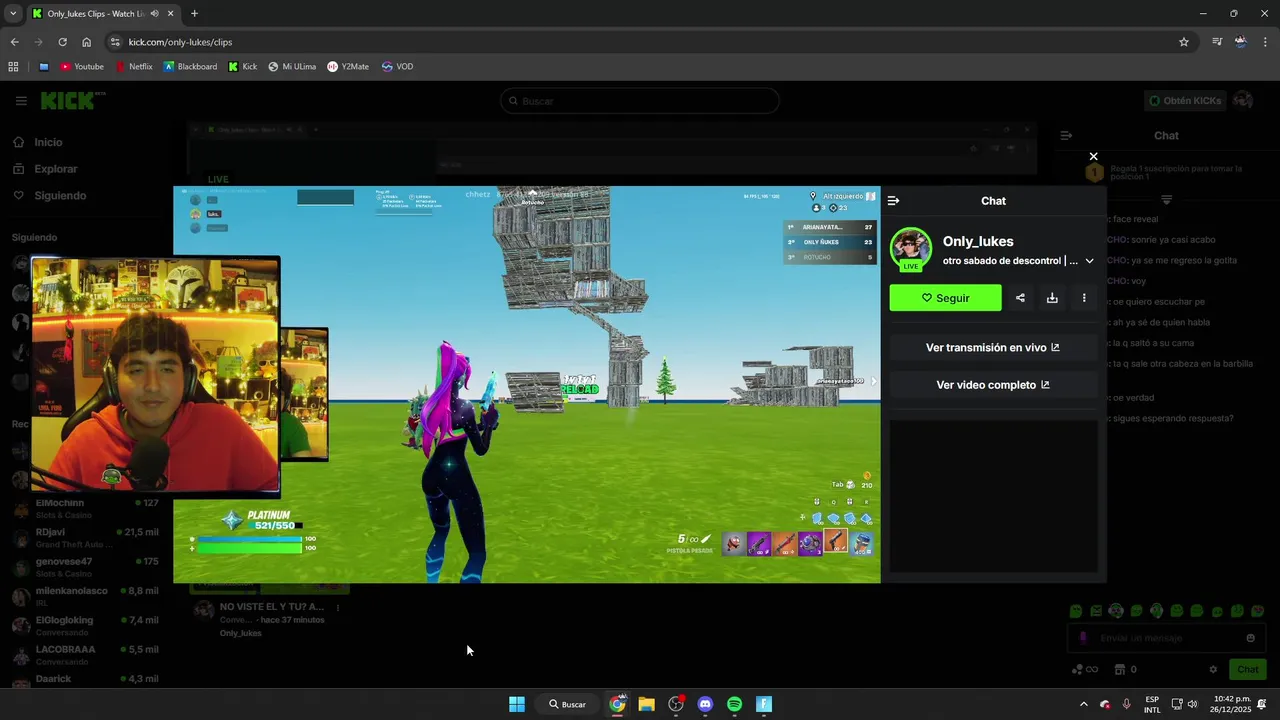Collapse the clip chat panel arrow icon
1280x720 pixels.
(893, 201)
